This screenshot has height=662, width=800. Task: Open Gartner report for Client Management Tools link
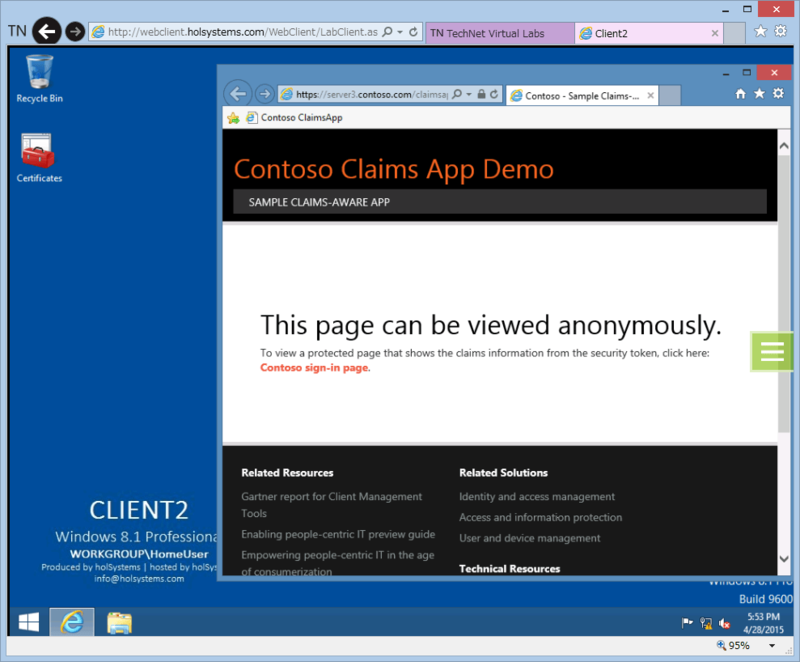332,505
